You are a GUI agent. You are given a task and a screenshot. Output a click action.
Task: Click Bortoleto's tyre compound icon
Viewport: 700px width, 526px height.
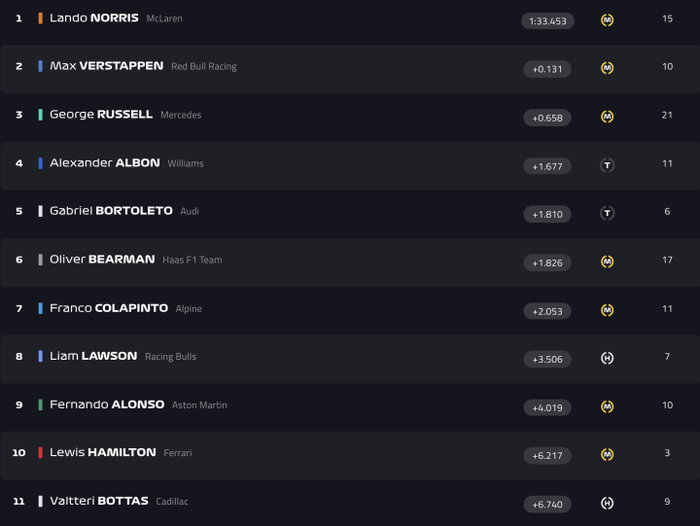pos(607,213)
